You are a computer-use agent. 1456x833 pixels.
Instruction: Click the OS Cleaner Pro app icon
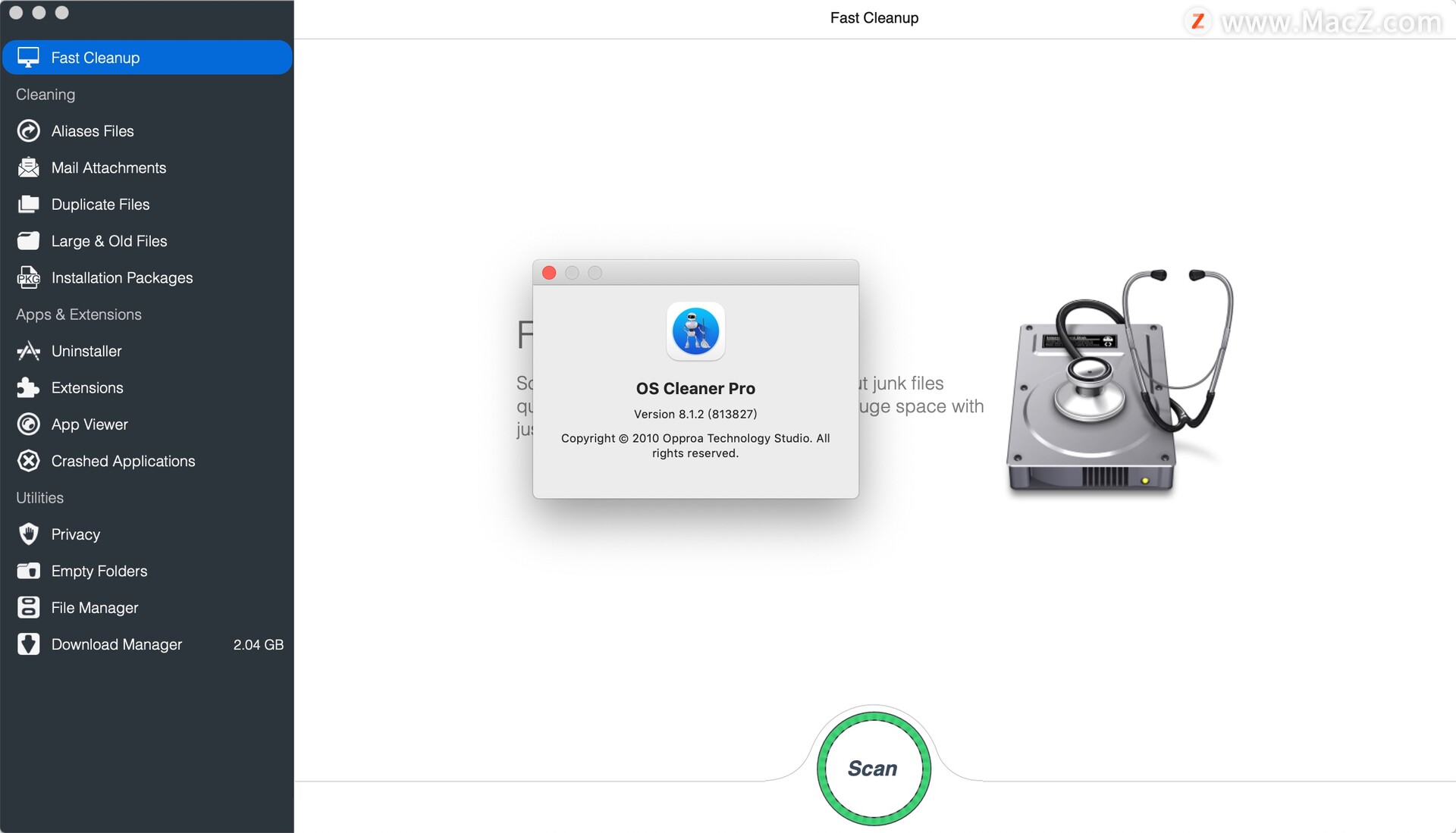coord(695,330)
